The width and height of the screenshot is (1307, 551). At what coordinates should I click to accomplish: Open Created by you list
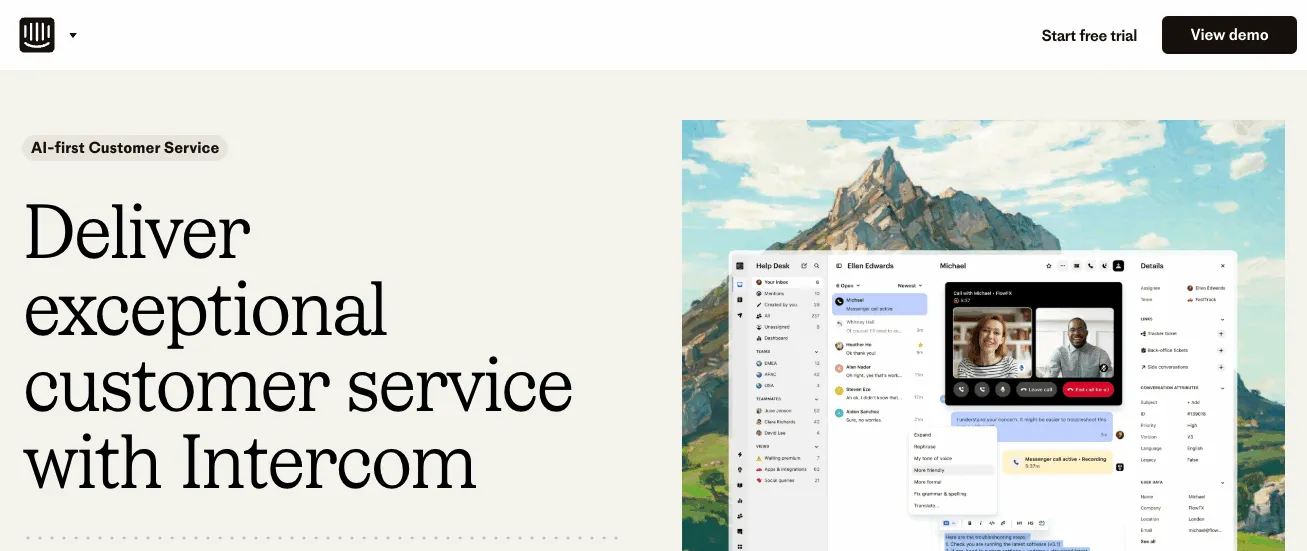tap(788, 305)
